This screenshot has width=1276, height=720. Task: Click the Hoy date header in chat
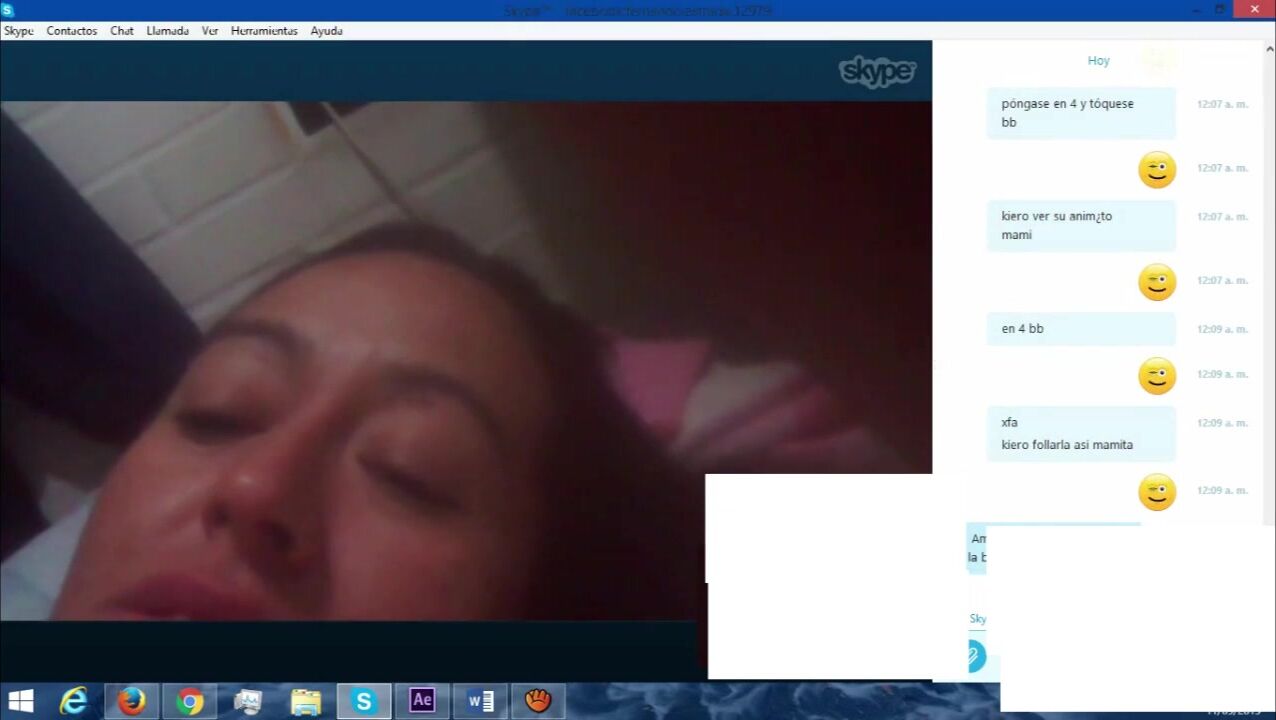1098,61
